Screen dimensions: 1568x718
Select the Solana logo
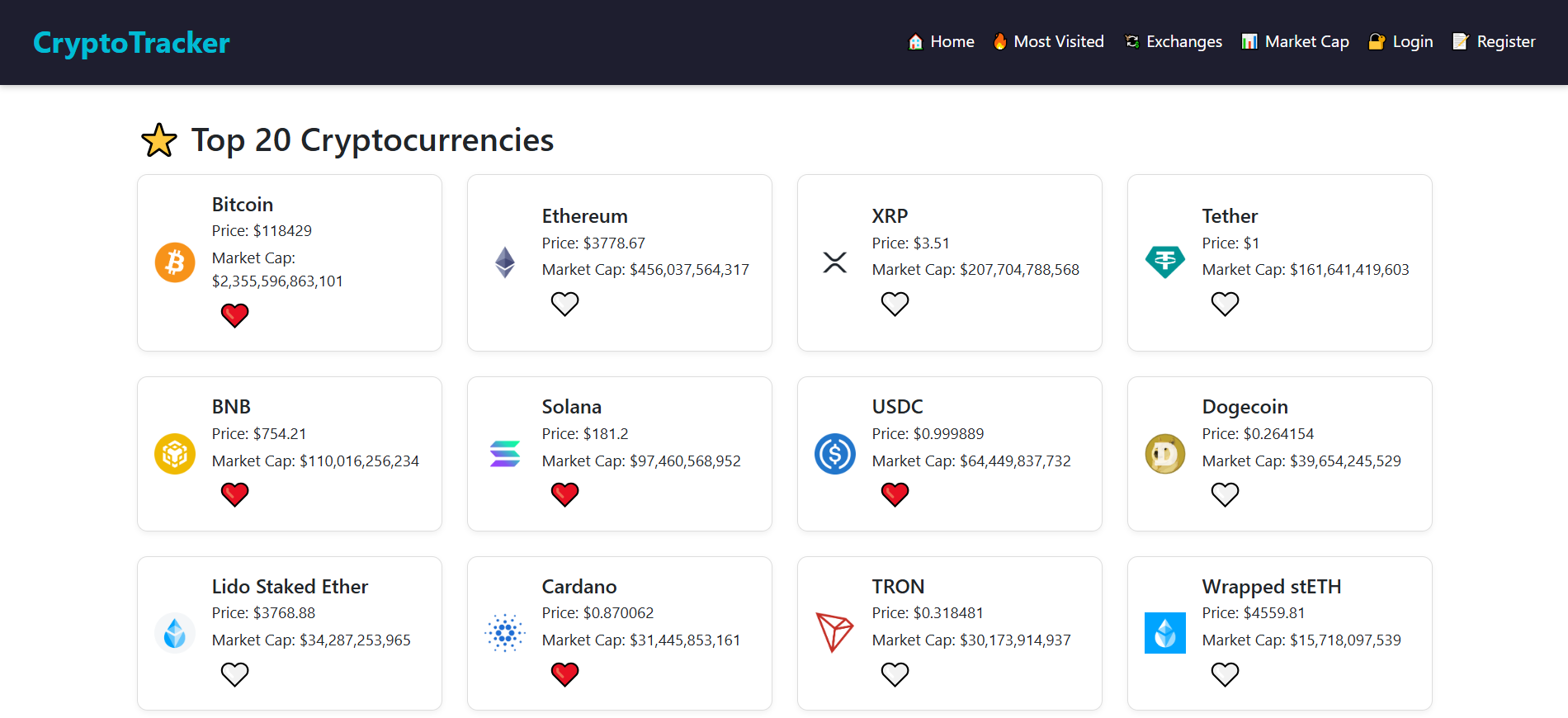(x=504, y=453)
